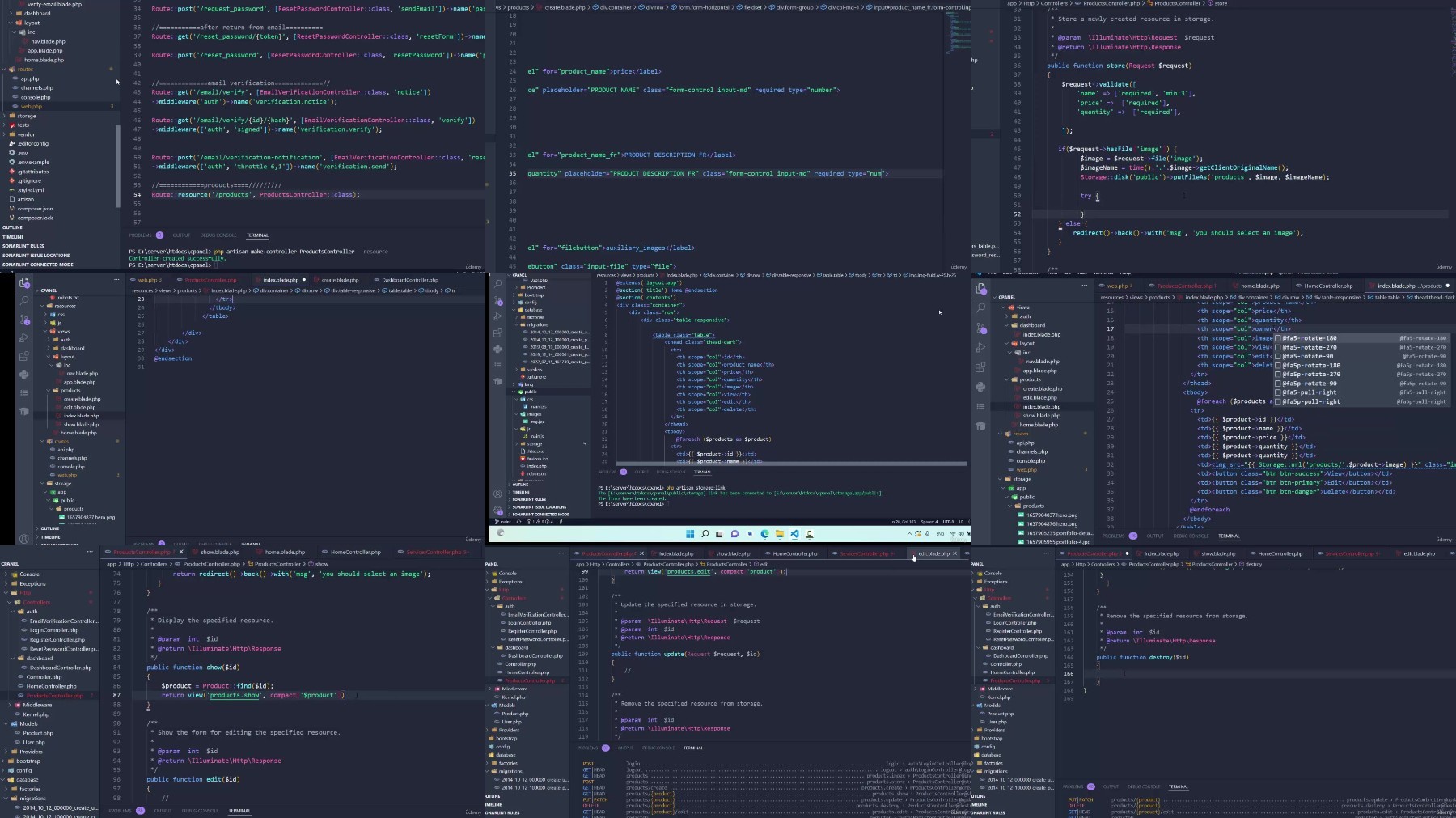Image resolution: width=1456 pixels, height=818 pixels.
Task: Open Microsoft Edge from the taskbar
Action: (764, 534)
